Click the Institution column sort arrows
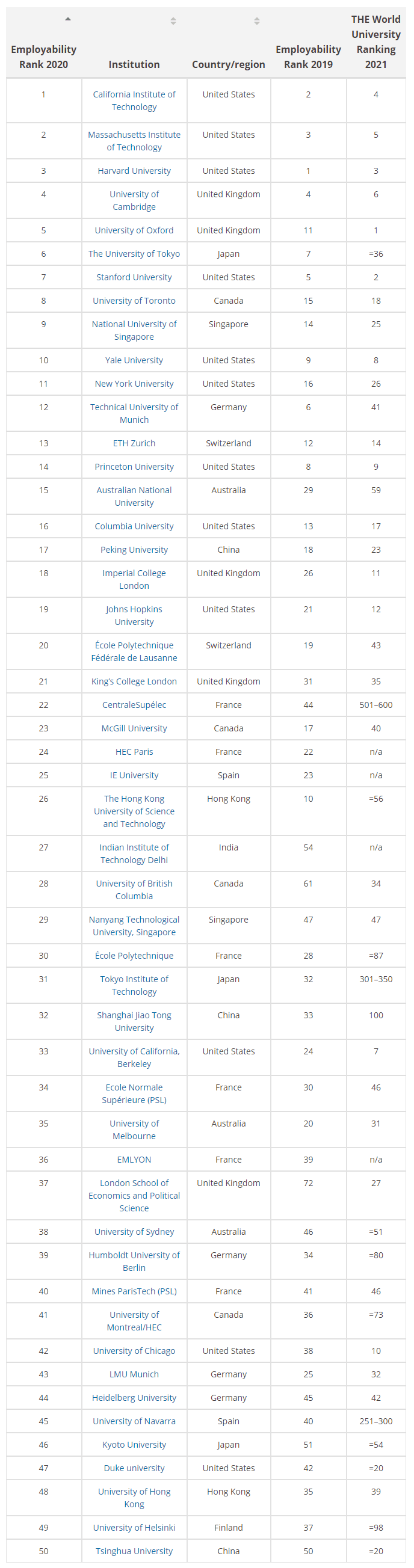 coord(173,21)
